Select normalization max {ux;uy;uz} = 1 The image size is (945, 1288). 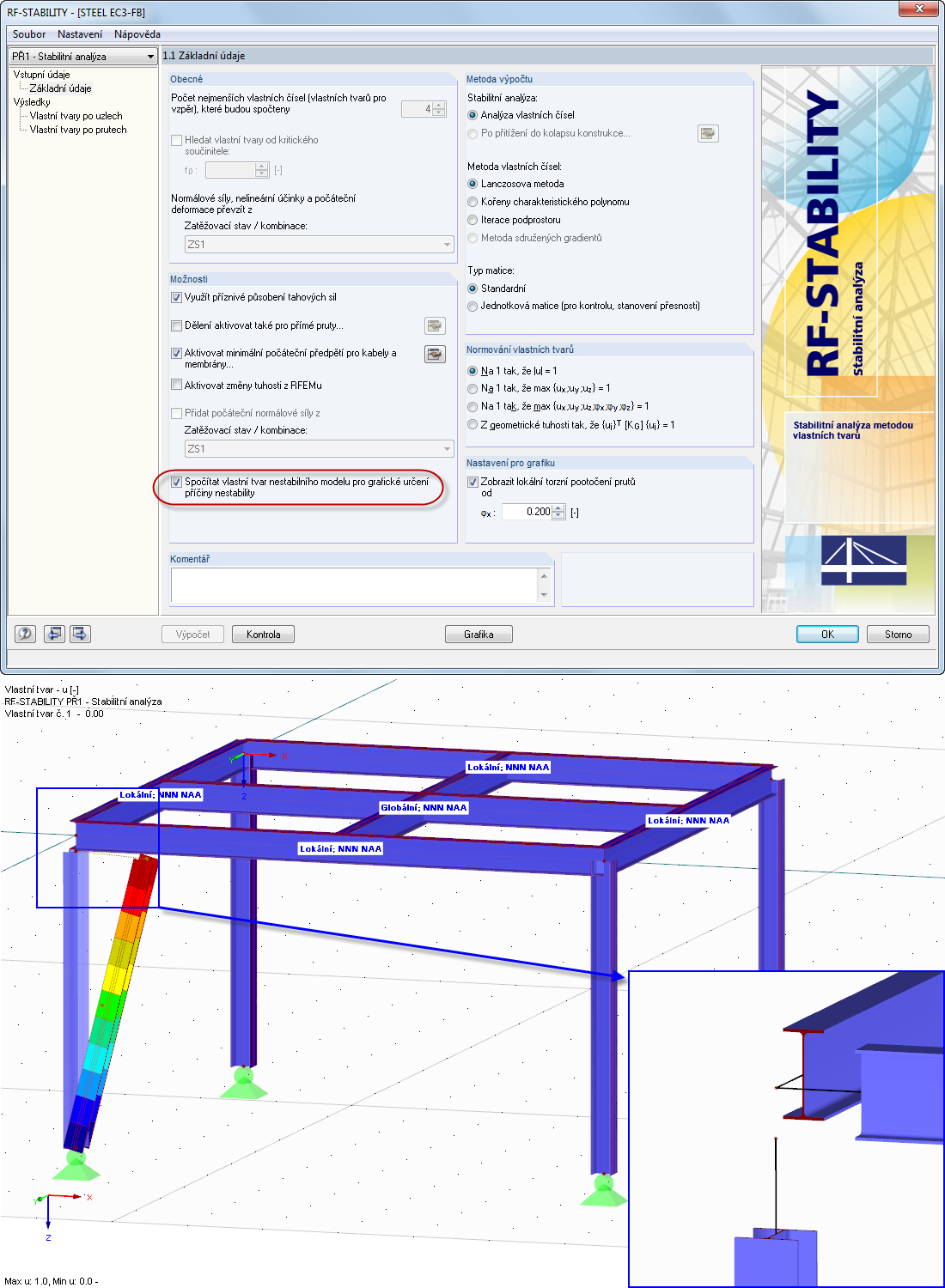pyautogui.click(x=472, y=388)
